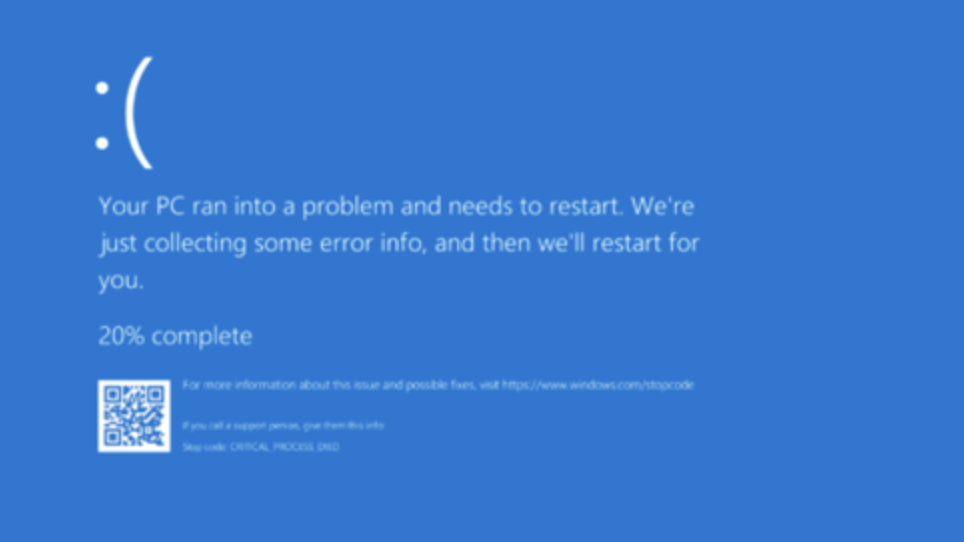
Task: Click the 'We're' text in first line
Action: (x=663, y=206)
